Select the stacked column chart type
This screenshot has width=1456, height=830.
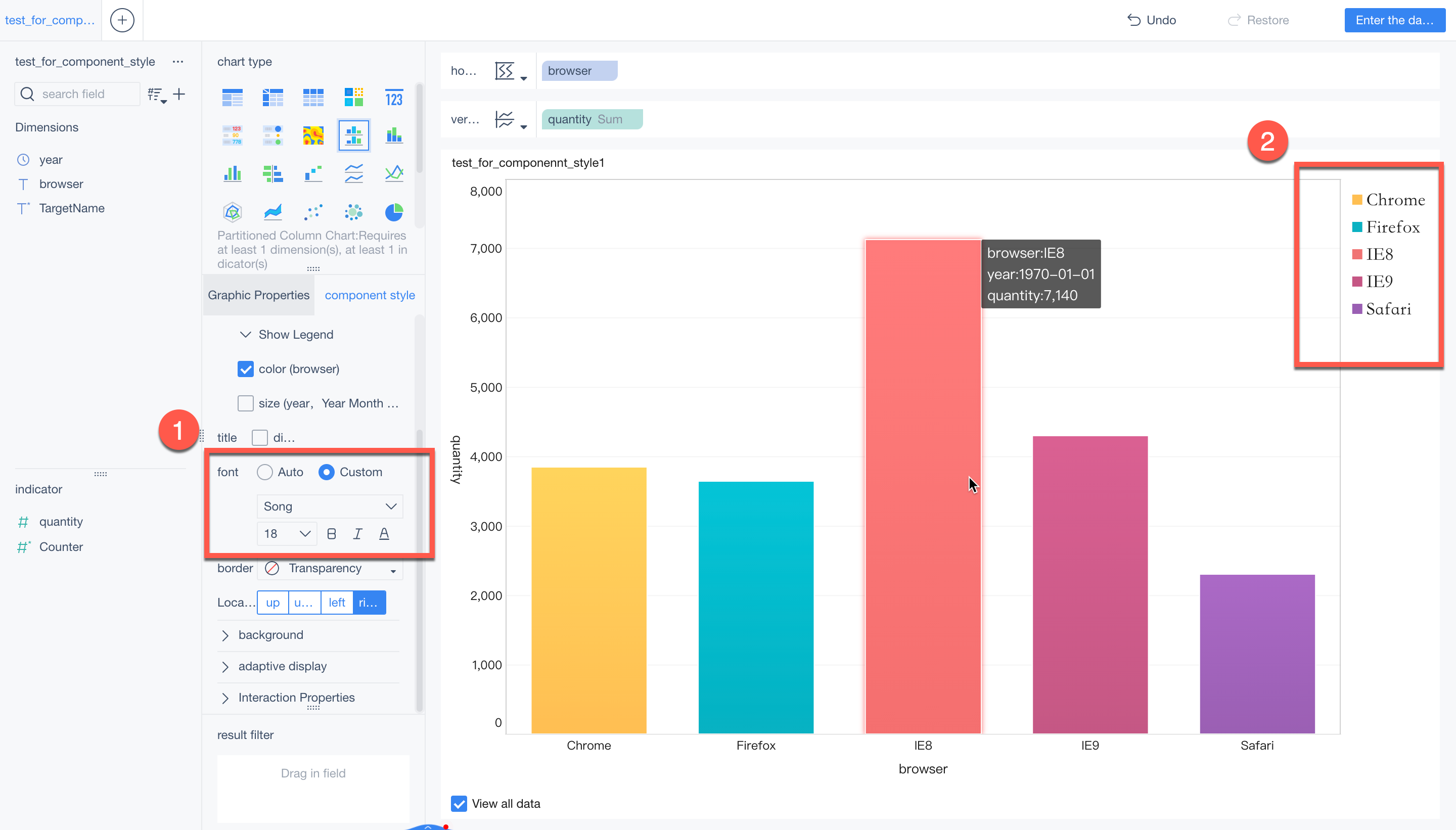tap(394, 135)
